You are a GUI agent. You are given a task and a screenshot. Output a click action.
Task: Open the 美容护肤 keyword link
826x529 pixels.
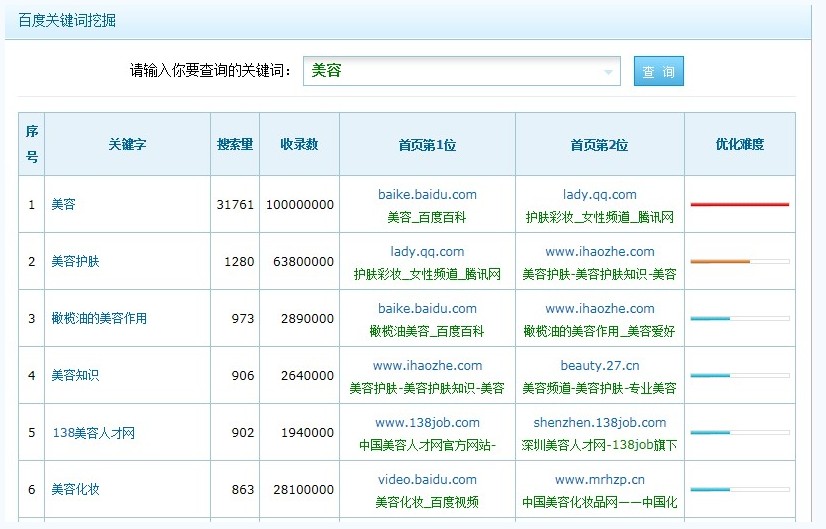click(76, 262)
